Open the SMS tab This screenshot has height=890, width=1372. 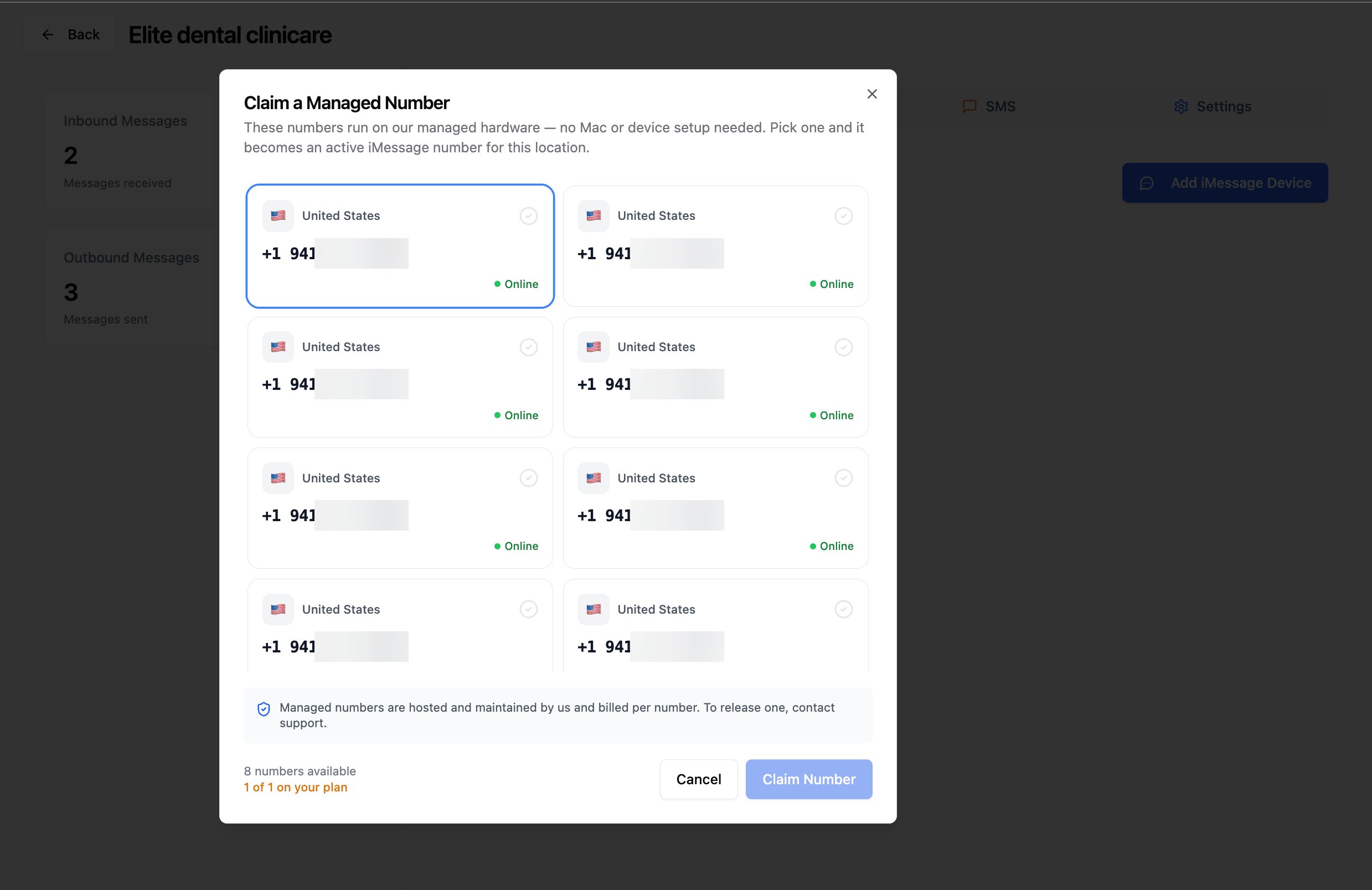[x=989, y=106]
